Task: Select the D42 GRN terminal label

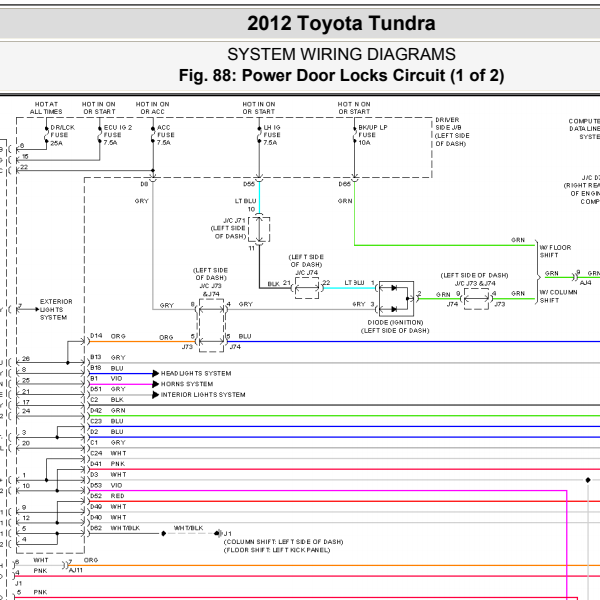Action: coord(108,411)
